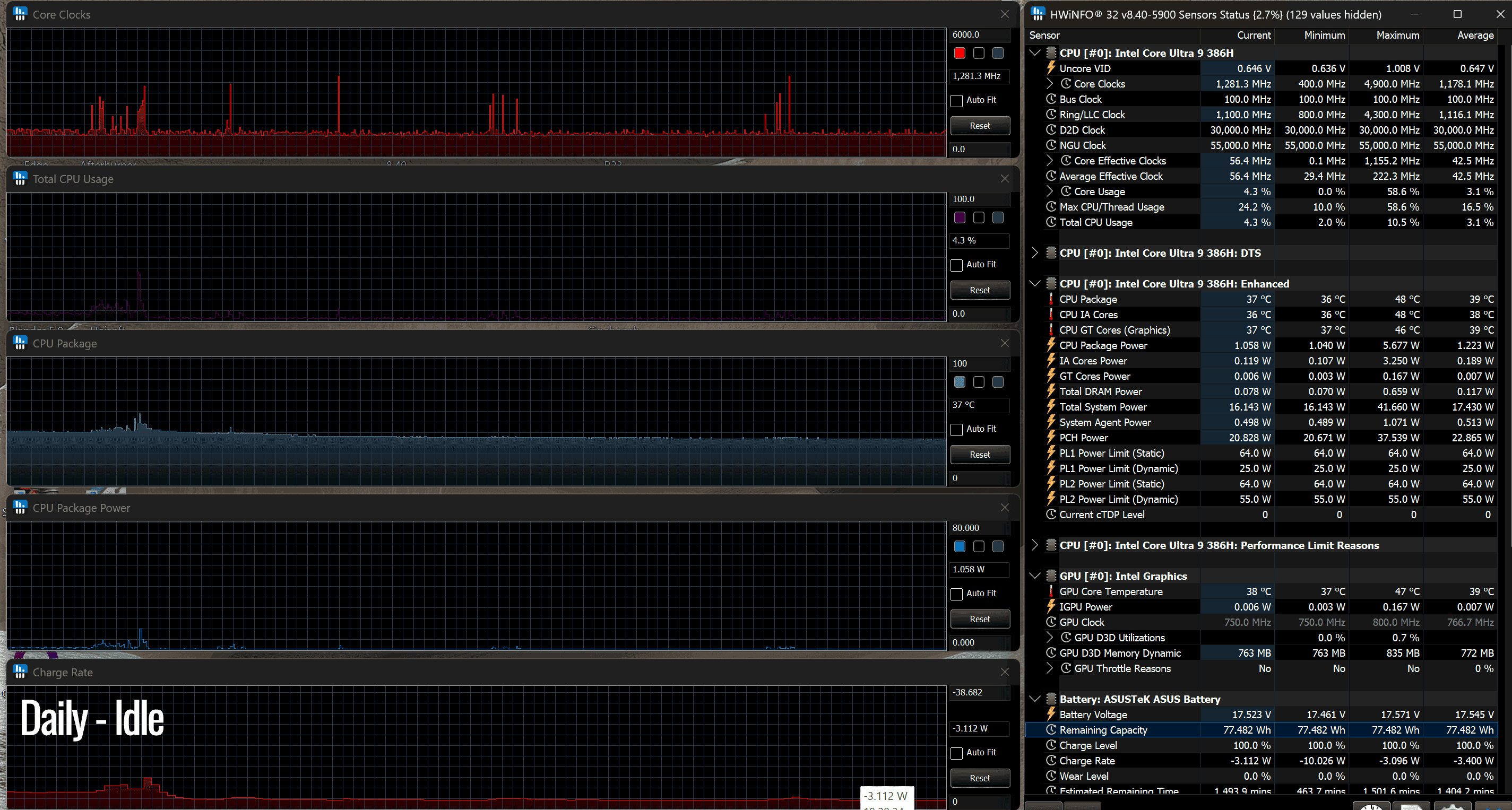Select the Total System Power bolt icon
1512x810 pixels.
pyautogui.click(x=1051, y=406)
